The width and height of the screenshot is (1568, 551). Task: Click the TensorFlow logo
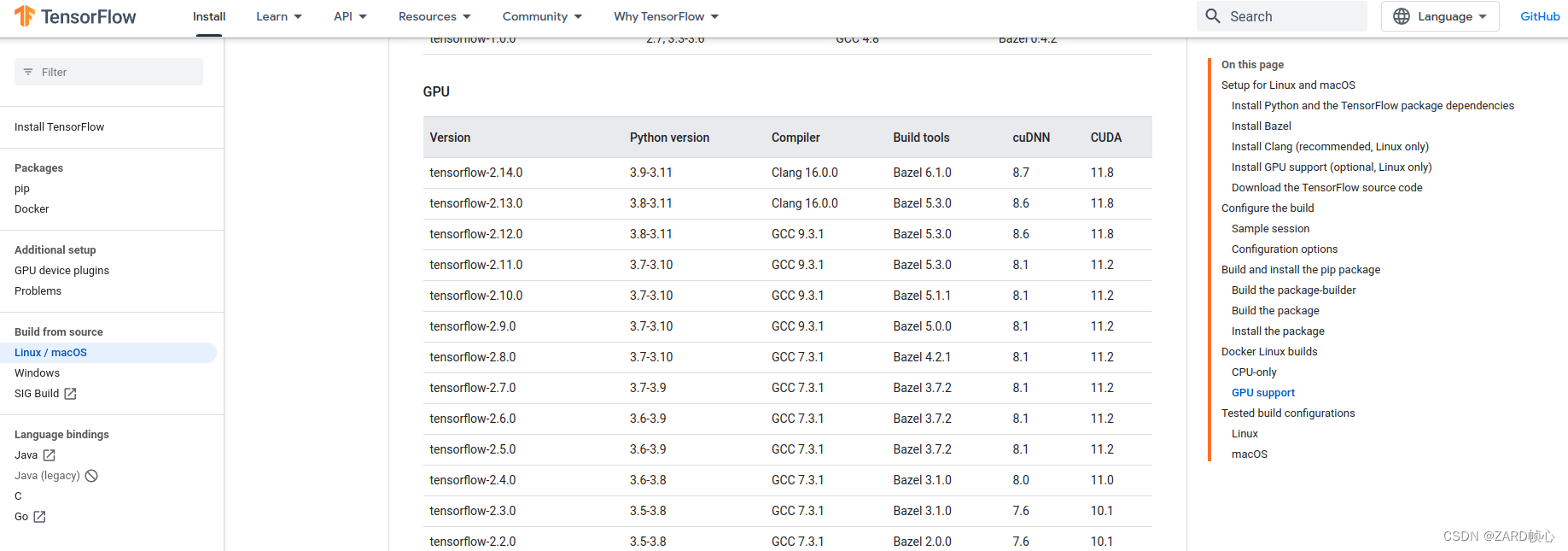coord(75,16)
